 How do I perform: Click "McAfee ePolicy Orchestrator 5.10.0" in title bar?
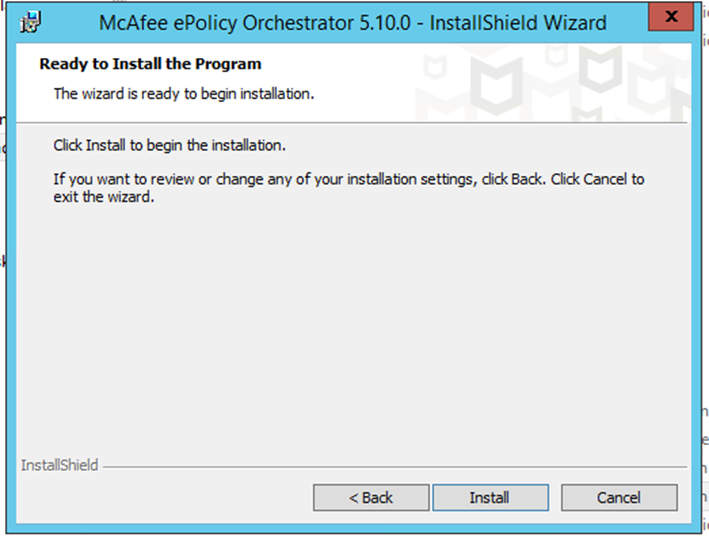[x=255, y=23]
